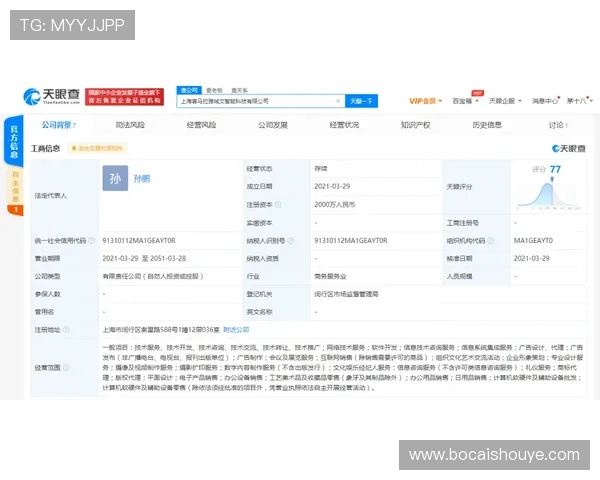
Task: Click the help icon next to 经营范围
Action: pyautogui.click(x=66, y=367)
